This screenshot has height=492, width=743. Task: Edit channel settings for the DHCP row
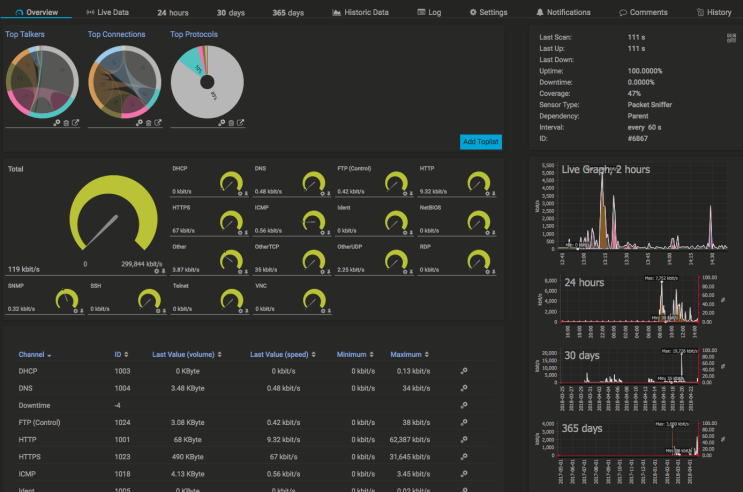[464, 371]
